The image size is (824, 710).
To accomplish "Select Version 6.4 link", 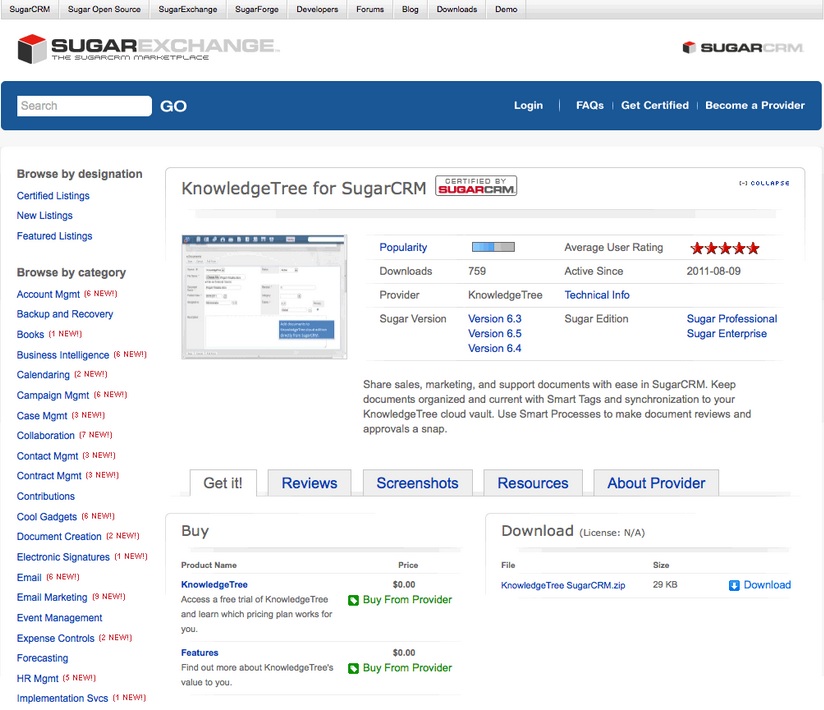I will (495, 348).
